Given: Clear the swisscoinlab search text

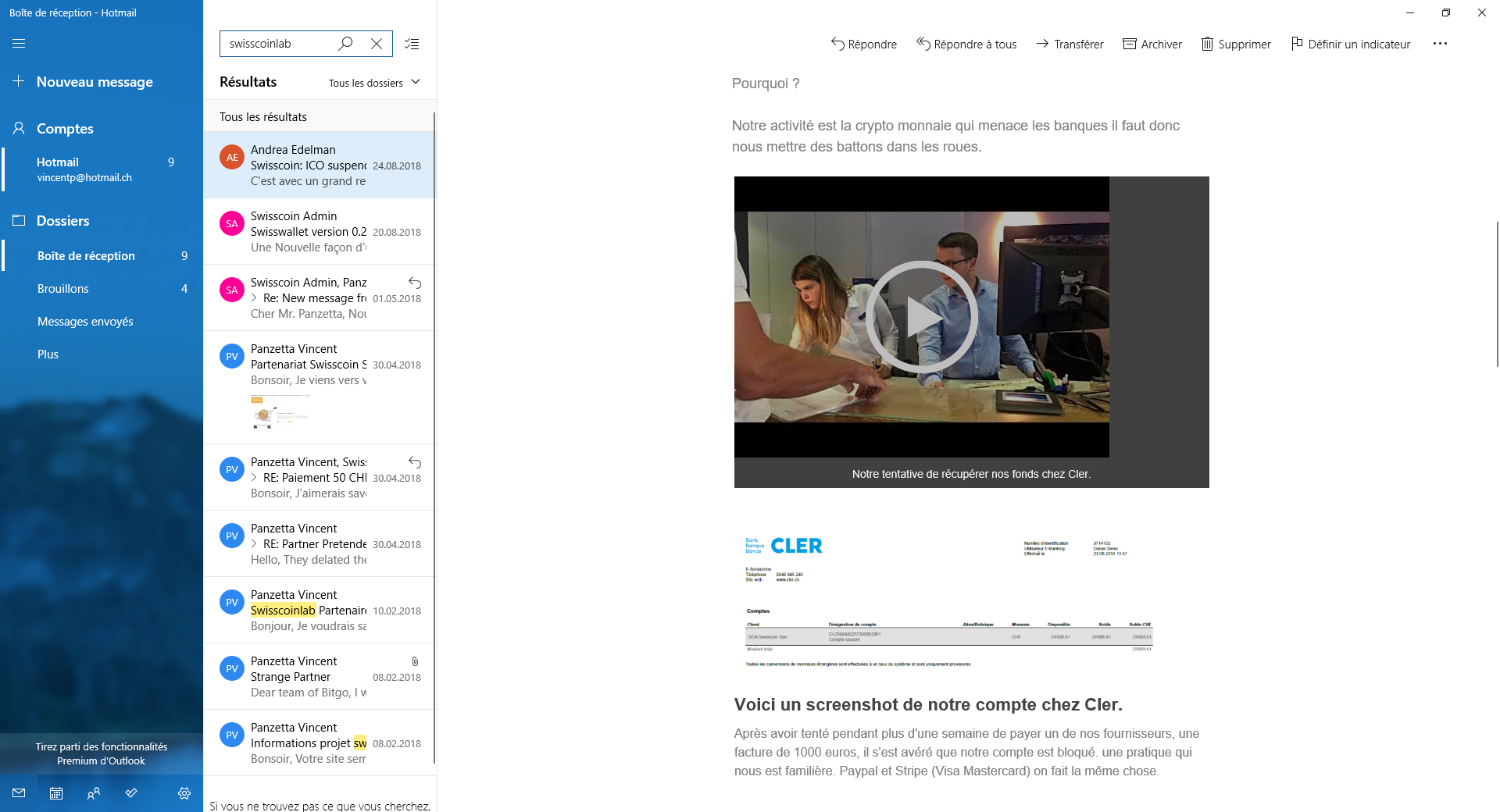Looking at the screenshot, I should 377,44.
